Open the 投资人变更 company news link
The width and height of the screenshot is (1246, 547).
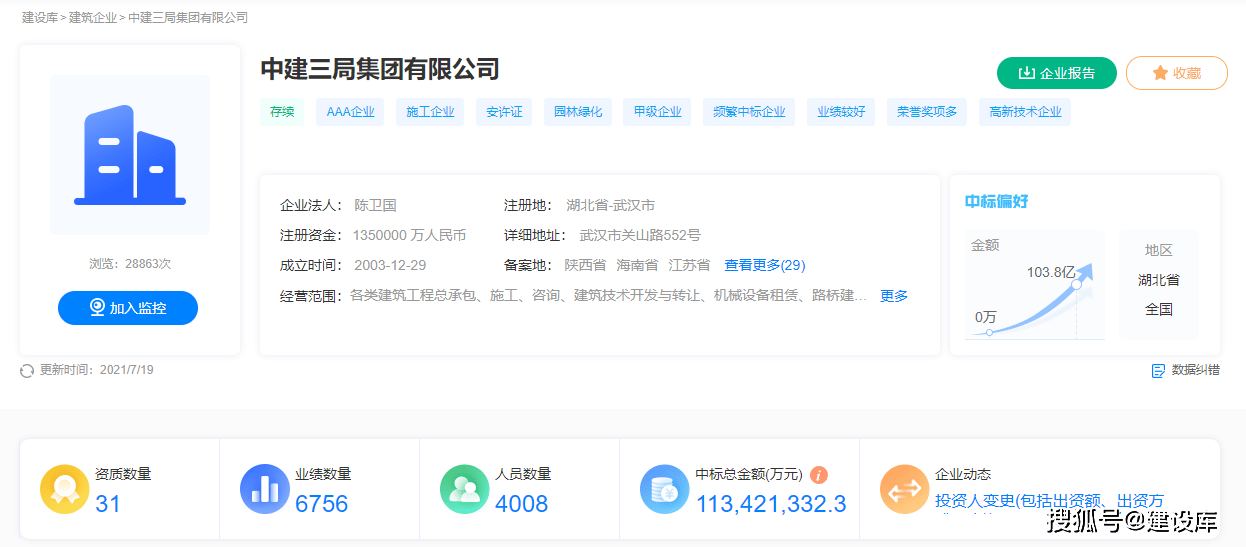click(1049, 501)
